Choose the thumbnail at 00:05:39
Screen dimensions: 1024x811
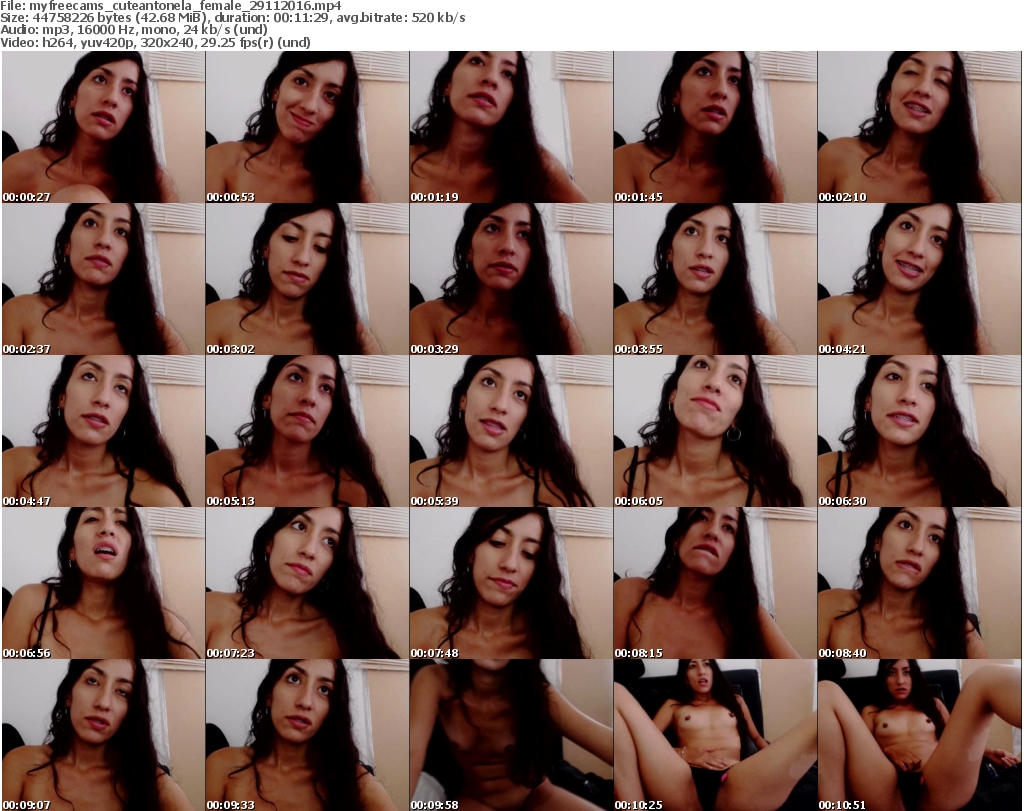click(511, 431)
